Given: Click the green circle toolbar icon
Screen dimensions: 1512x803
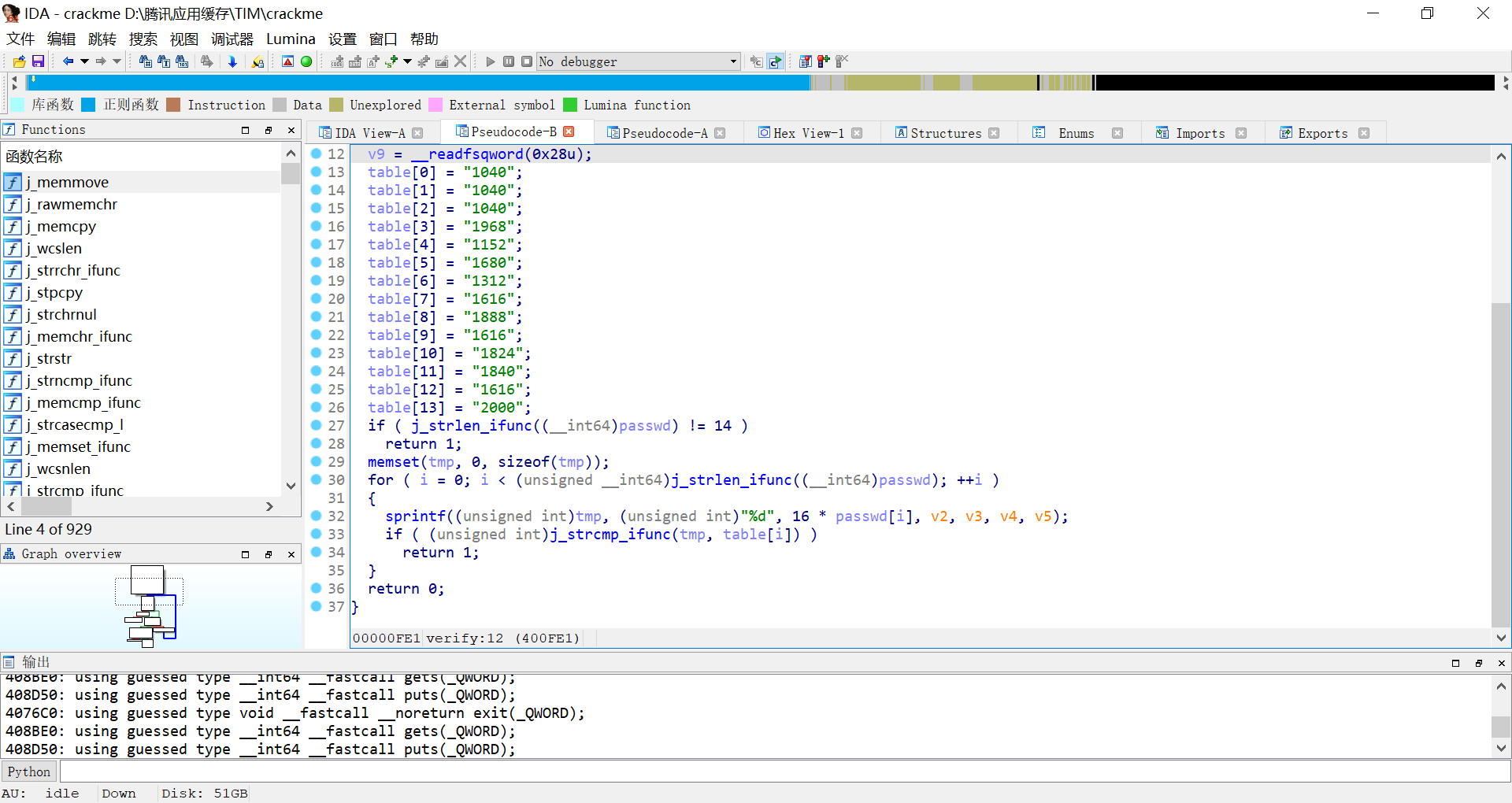Looking at the screenshot, I should pyautogui.click(x=306, y=61).
